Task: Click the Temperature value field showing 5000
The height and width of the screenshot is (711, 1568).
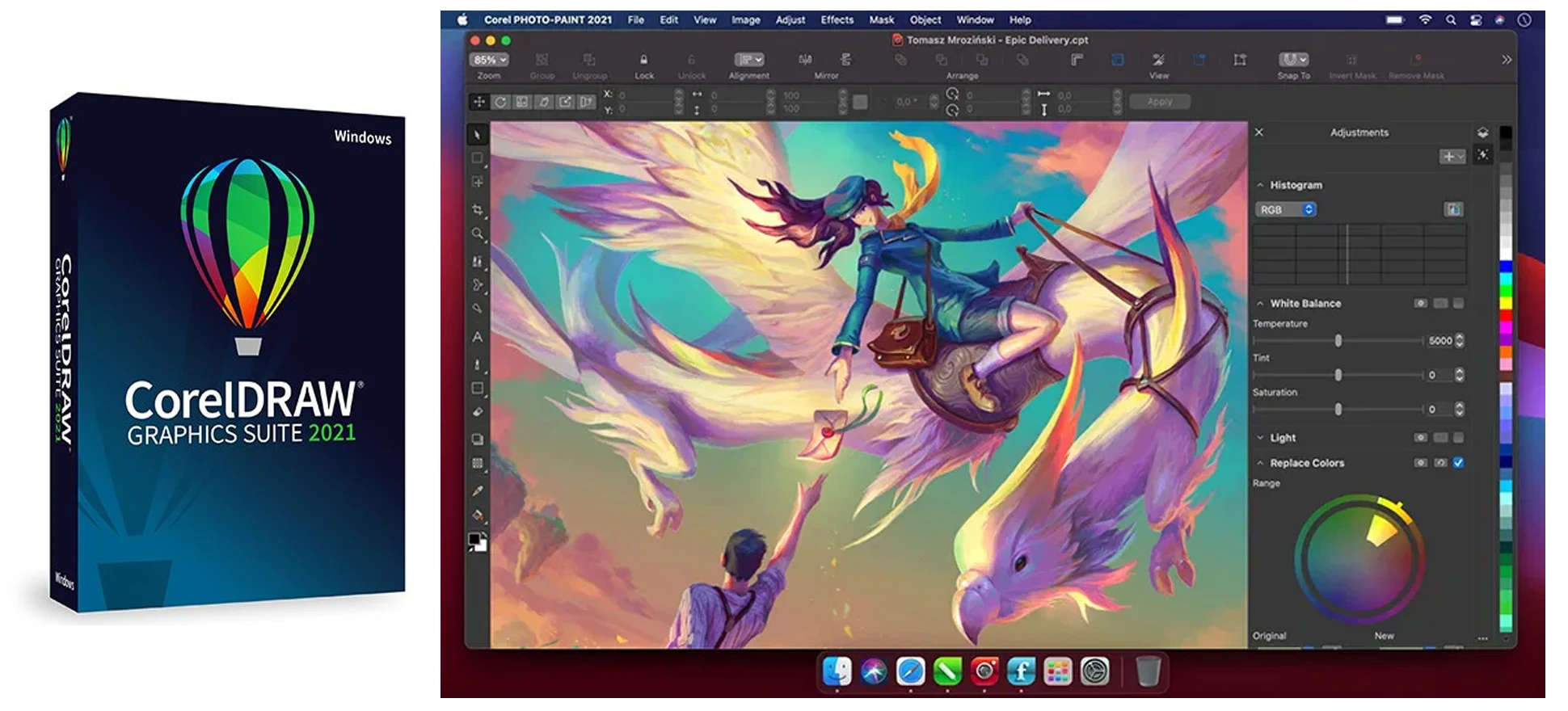Action: [1439, 341]
